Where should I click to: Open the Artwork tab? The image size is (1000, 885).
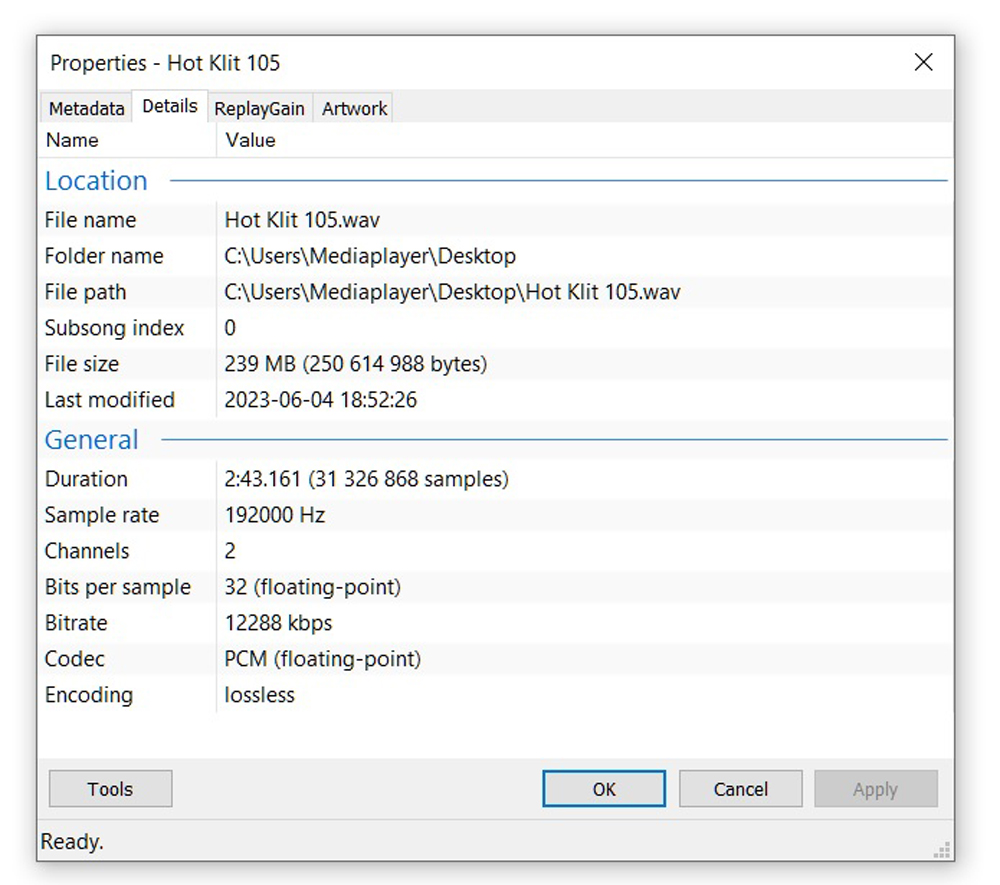pos(354,109)
